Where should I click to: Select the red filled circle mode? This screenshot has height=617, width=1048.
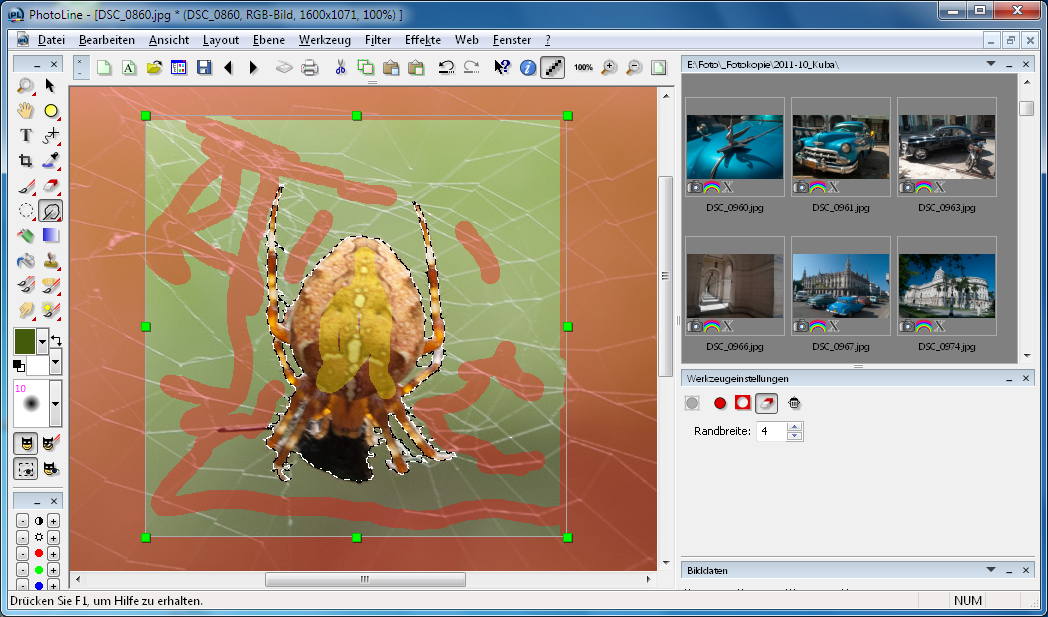719,403
